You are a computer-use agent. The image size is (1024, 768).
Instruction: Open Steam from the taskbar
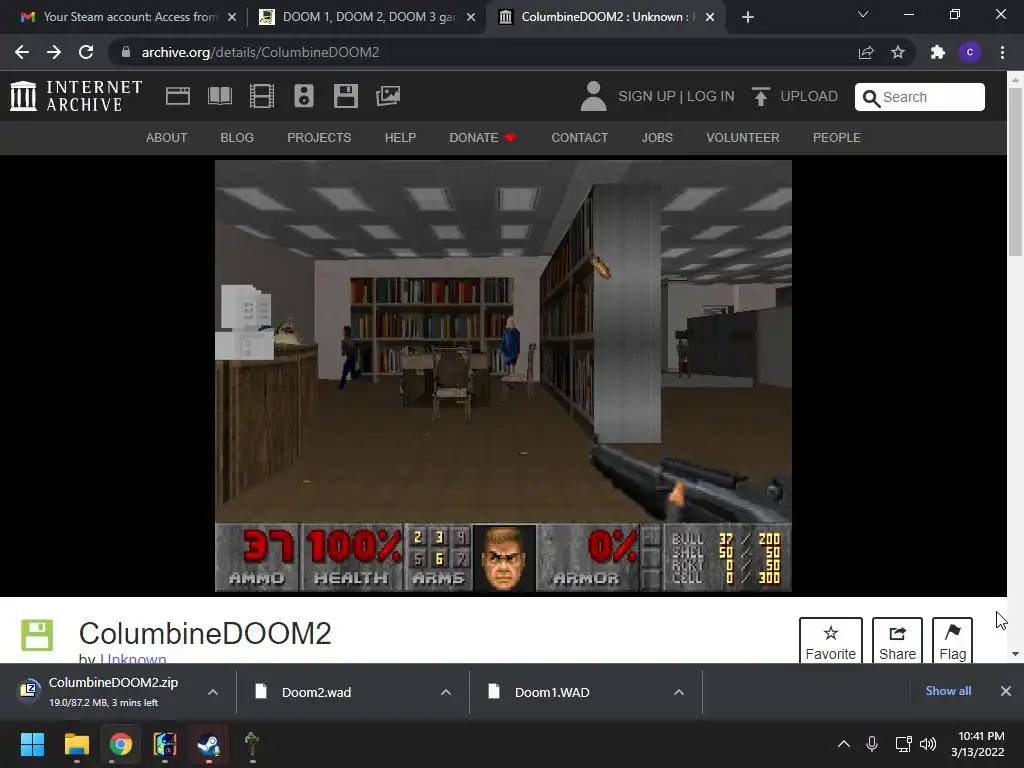(209, 744)
